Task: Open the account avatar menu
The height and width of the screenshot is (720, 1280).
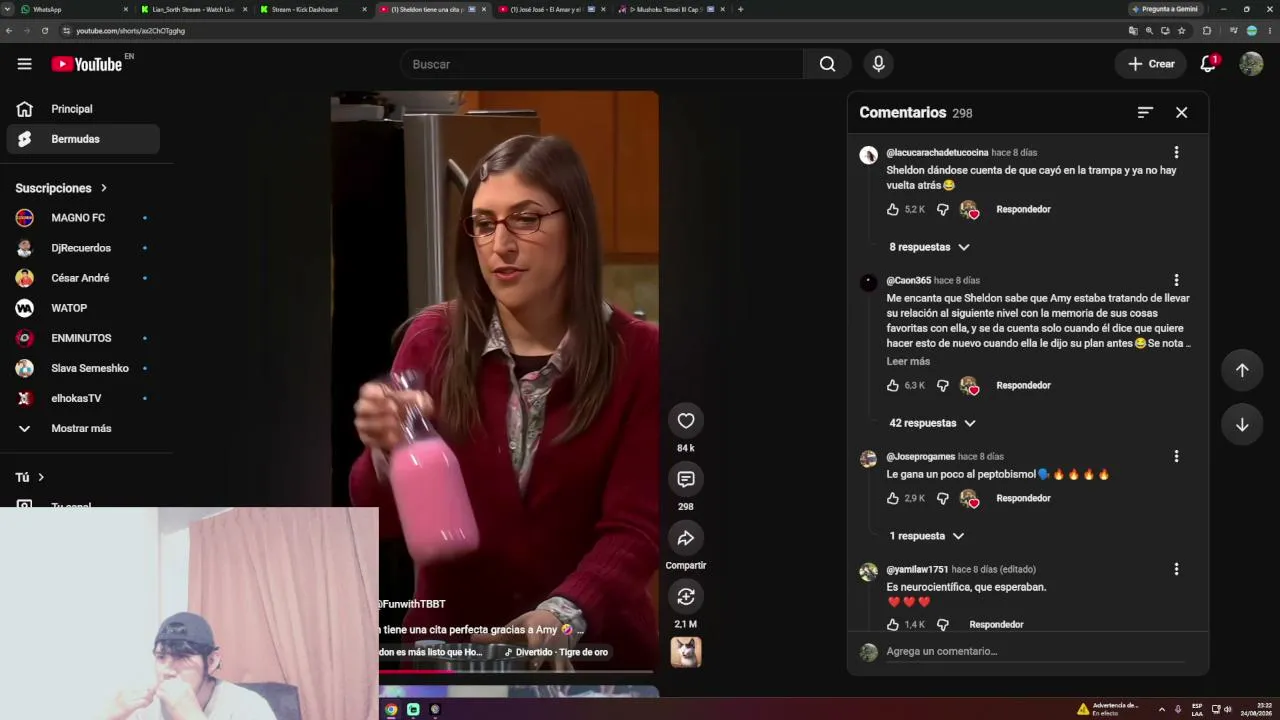Action: point(1251,64)
